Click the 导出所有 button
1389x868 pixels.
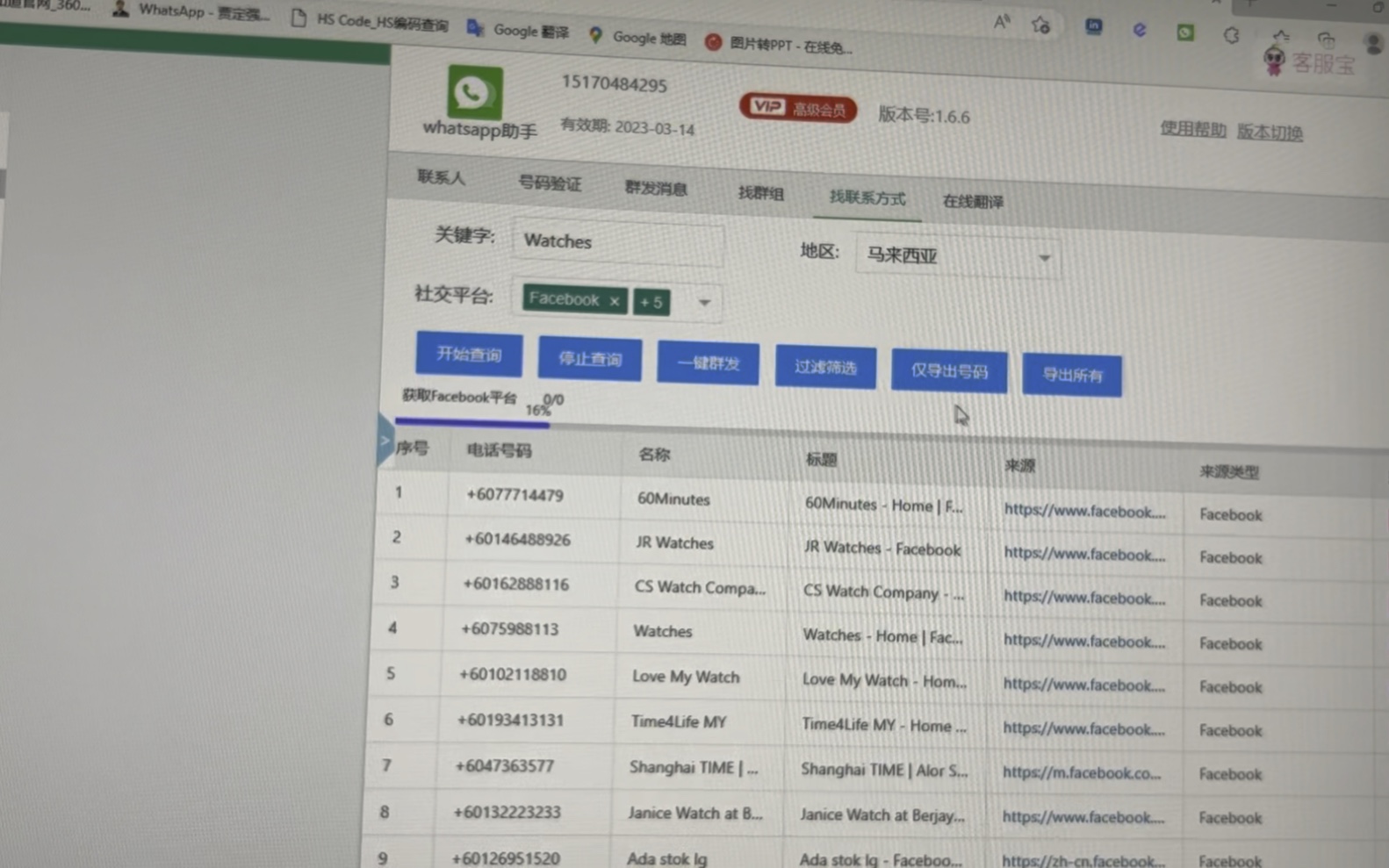click(x=1072, y=375)
